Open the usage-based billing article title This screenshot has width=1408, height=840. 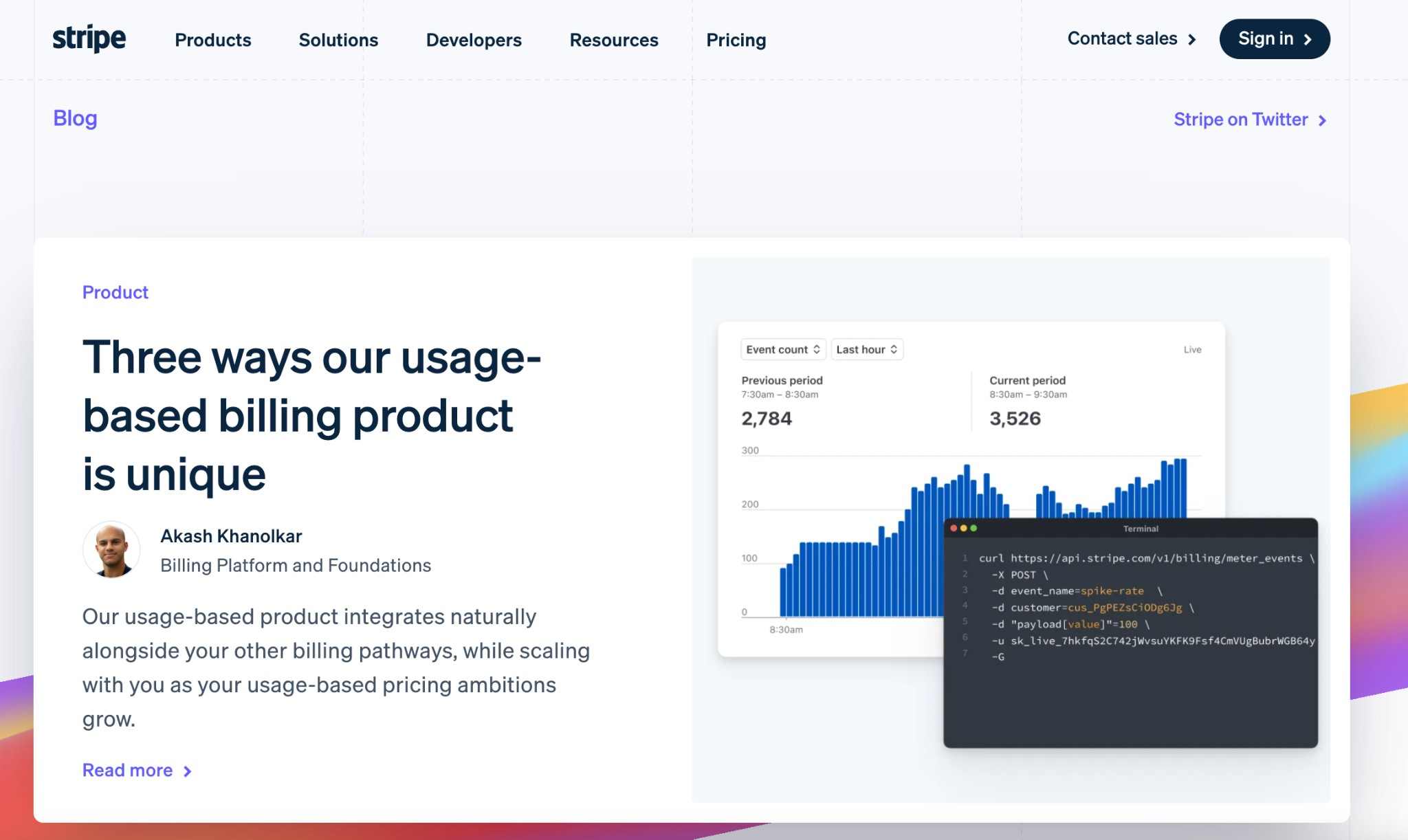pos(311,415)
